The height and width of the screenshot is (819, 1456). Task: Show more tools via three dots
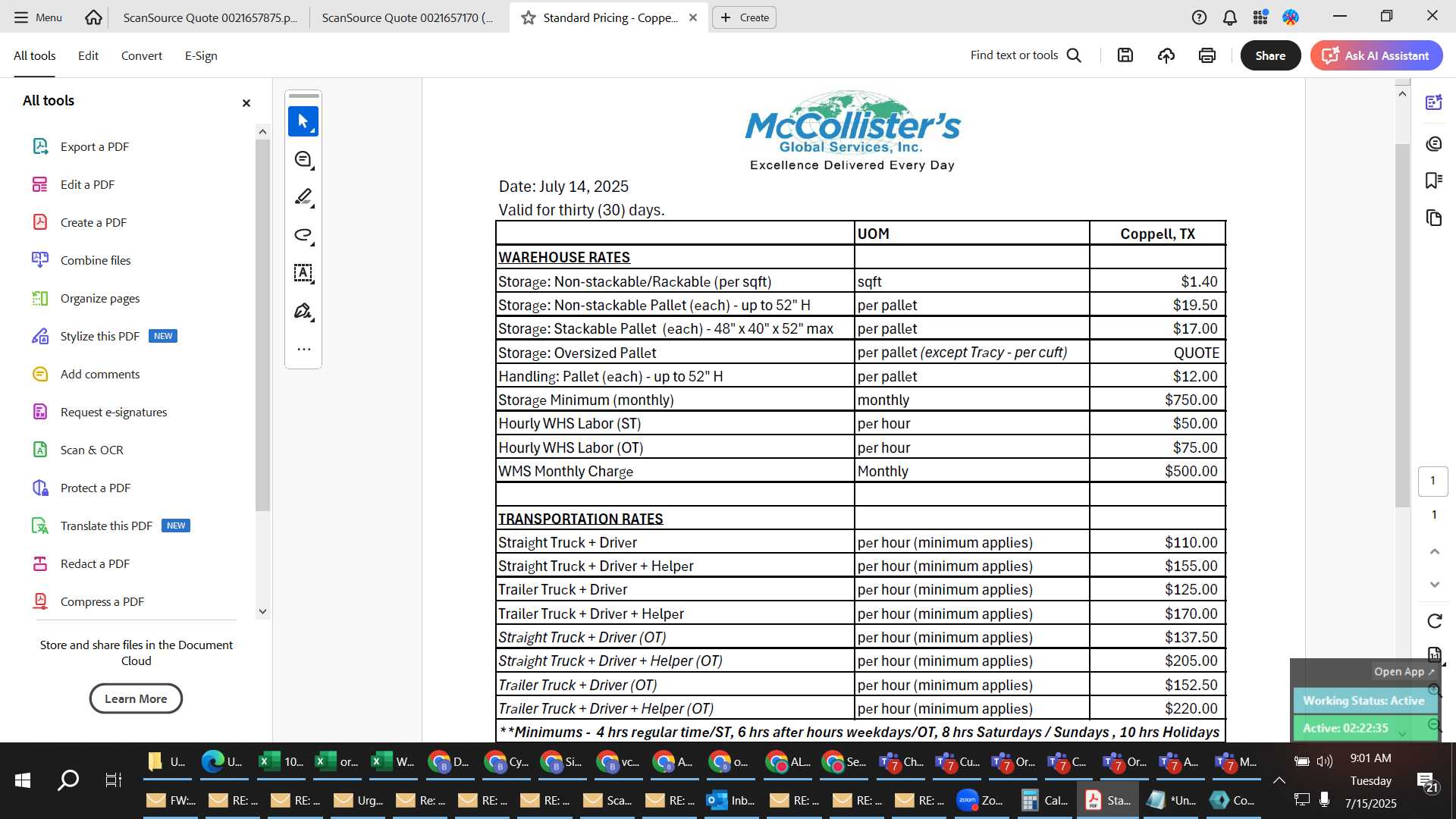(303, 350)
